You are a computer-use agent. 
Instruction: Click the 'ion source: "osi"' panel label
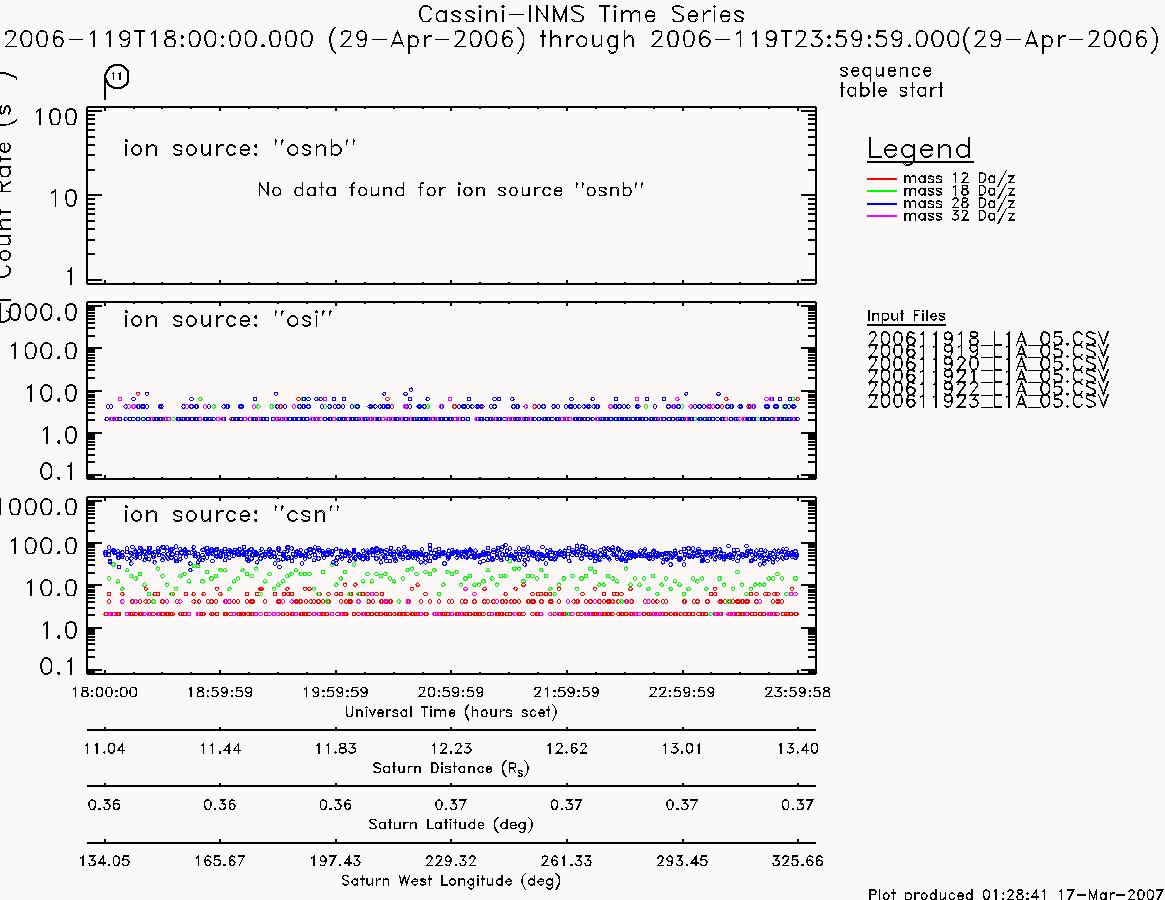point(228,320)
